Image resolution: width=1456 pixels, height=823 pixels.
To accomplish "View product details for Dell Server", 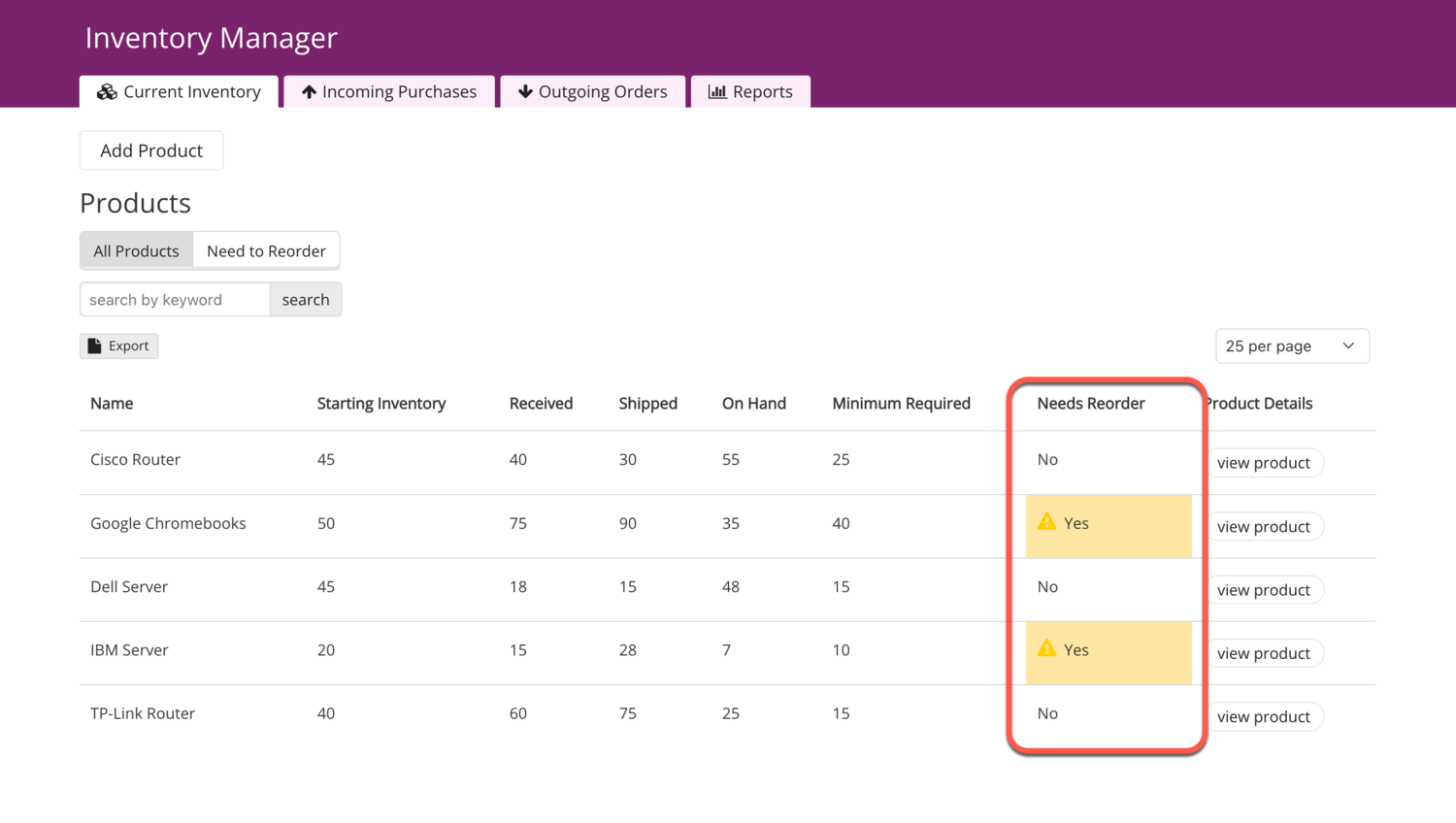I will (1265, 589).
